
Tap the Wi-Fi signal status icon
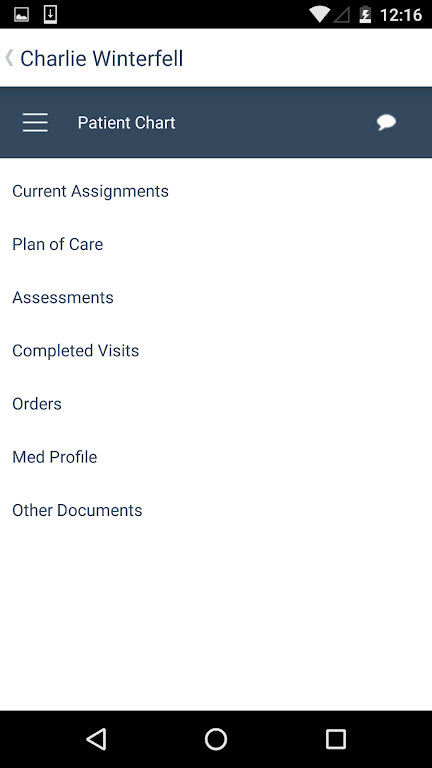point(319,15)
